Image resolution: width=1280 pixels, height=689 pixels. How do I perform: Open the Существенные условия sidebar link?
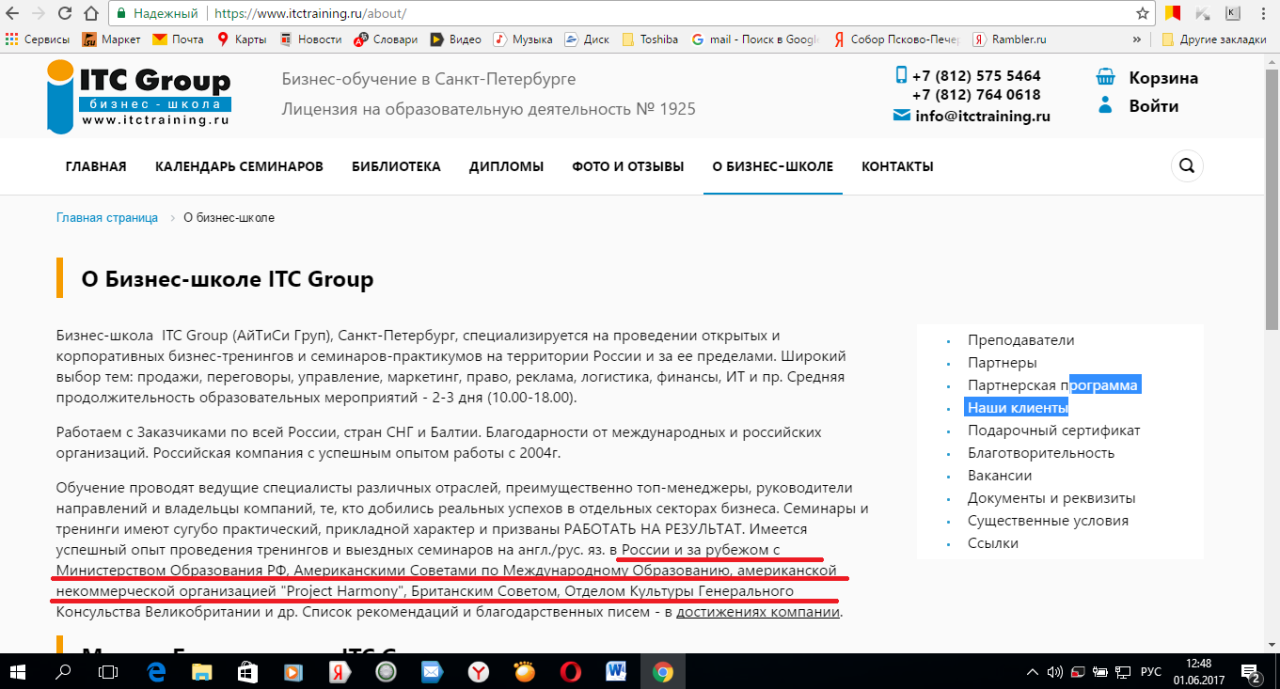pyautogui.click(x=1048, y=521)
